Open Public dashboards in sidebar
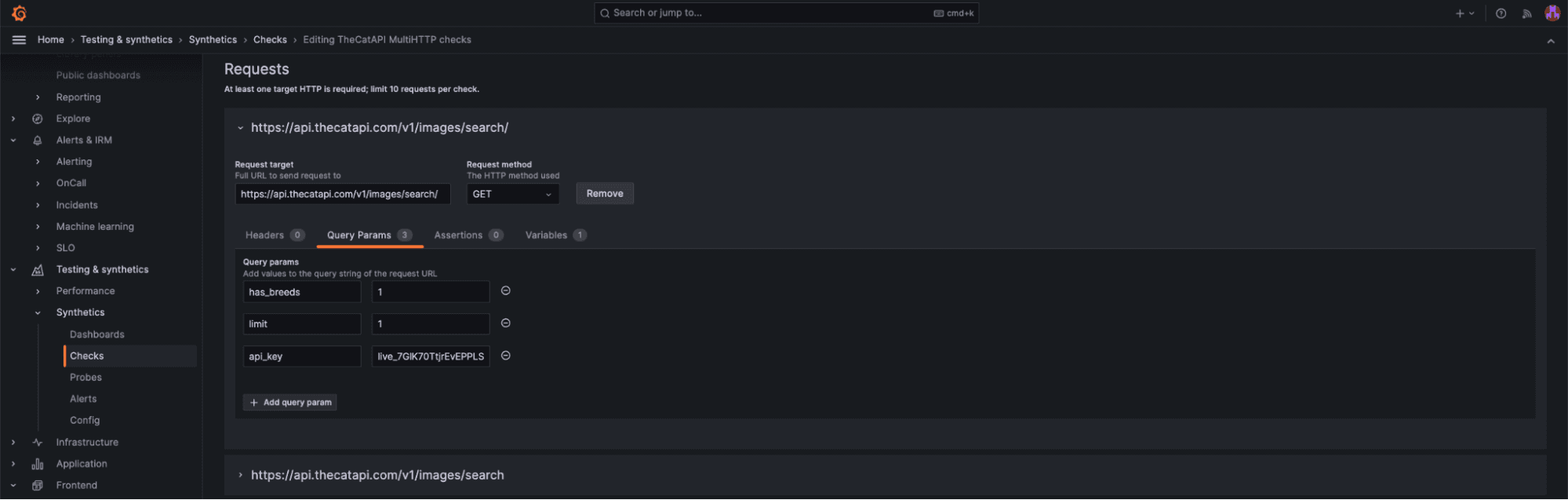The height and width of the screenshot is (500, 1568). point(98,75)
